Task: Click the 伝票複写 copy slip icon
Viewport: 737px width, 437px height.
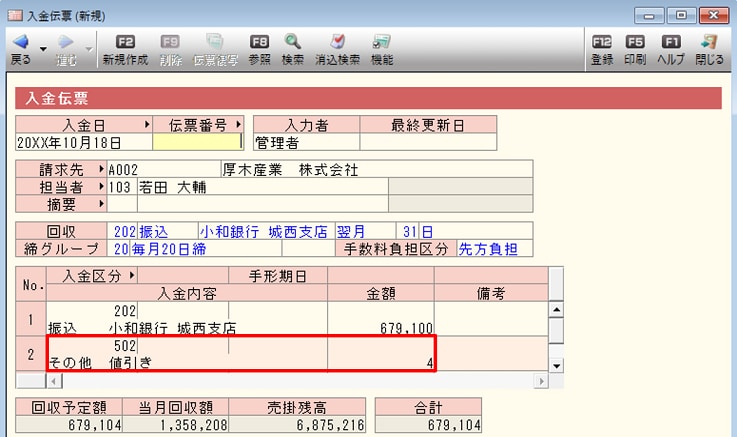Action: [x=215, y=42]
